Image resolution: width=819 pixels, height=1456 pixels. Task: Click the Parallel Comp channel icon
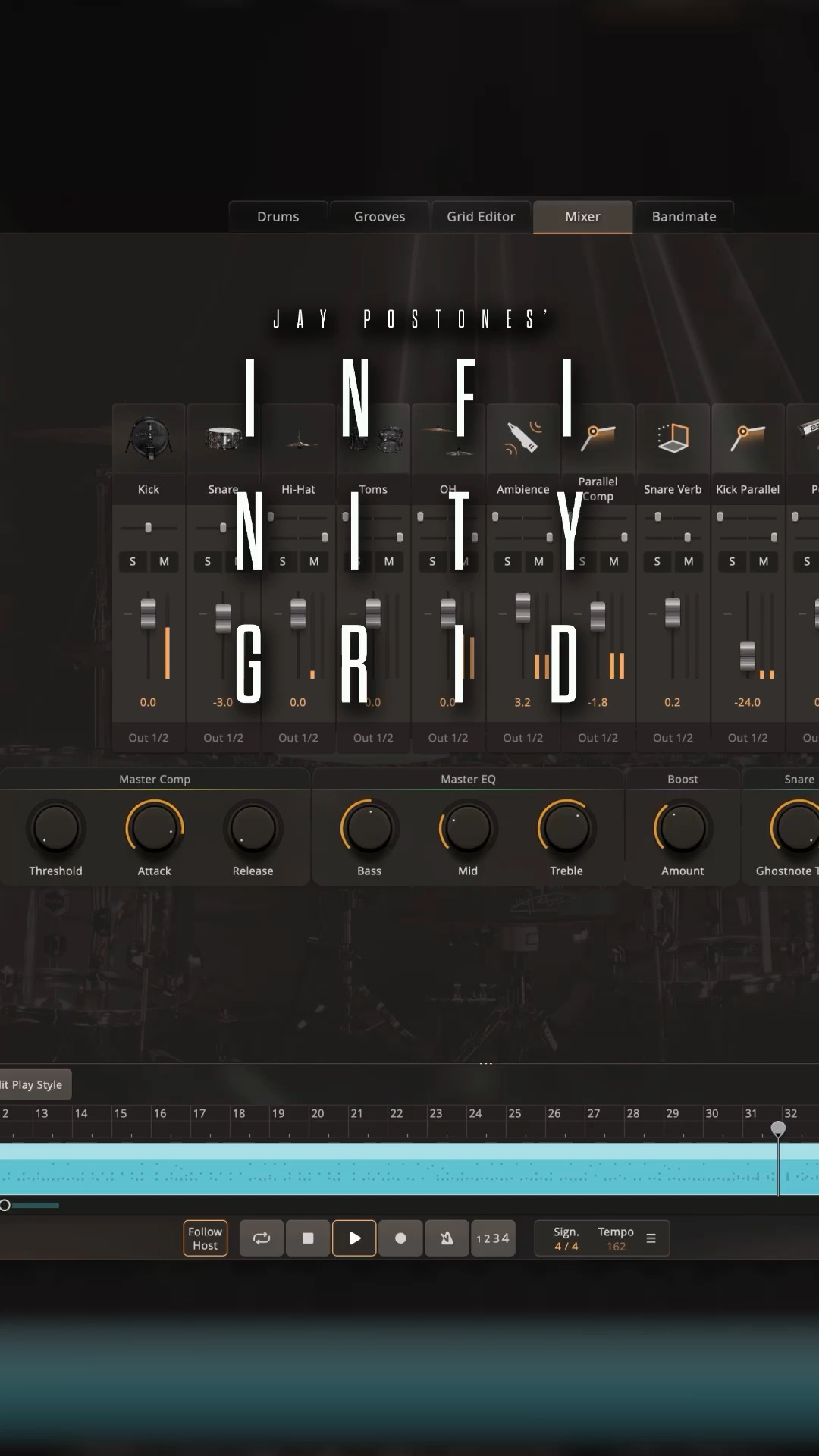[598, 438]
